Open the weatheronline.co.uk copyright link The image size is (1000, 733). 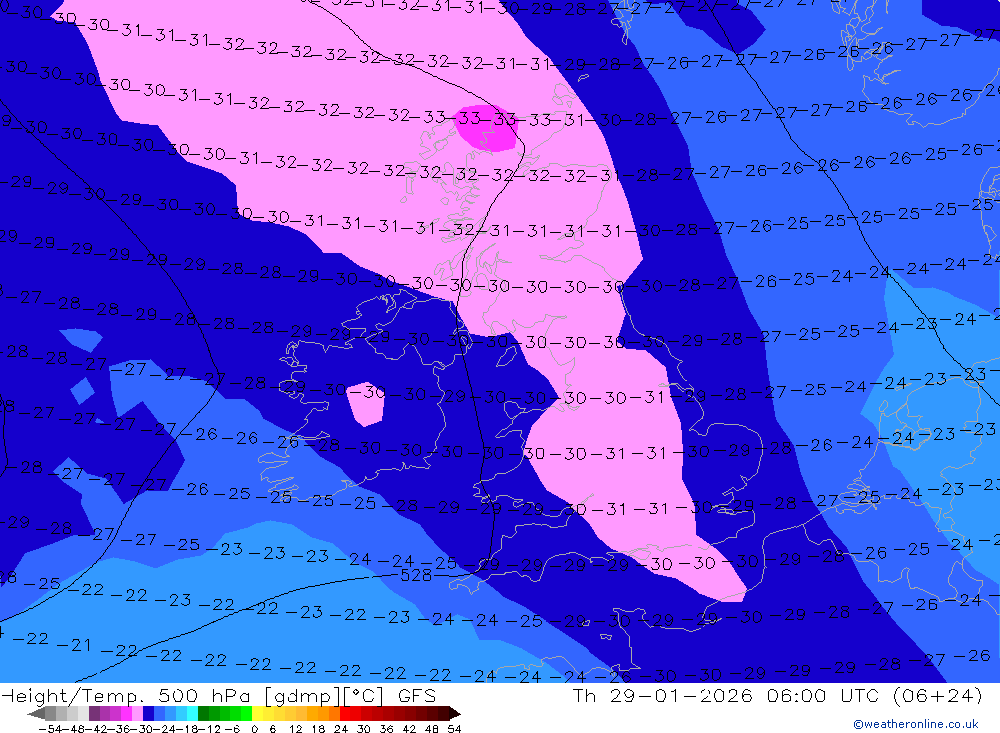[916, 724]
